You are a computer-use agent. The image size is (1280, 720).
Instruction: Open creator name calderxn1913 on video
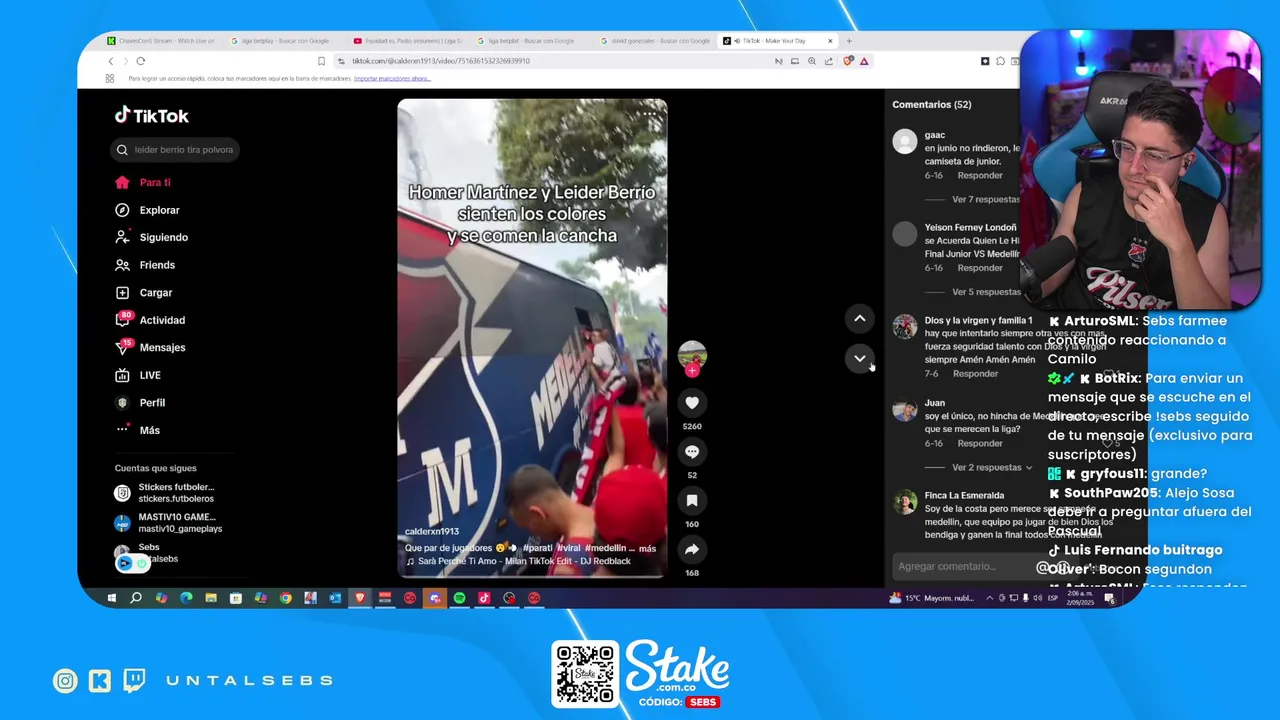click(432, 532)
